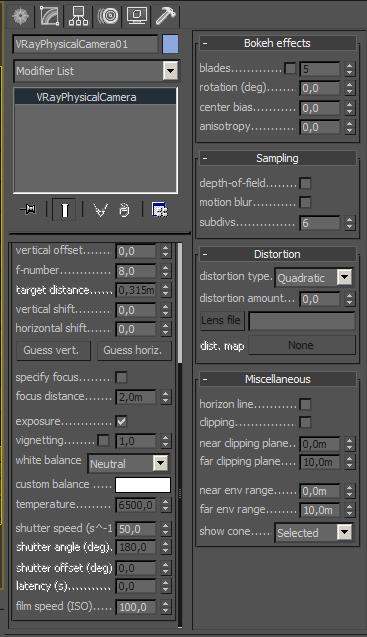Image resolution: width=367 pixels, height=637 pixels.
Task: Open the custom balance white swatch
Action: tap(143, 485)
